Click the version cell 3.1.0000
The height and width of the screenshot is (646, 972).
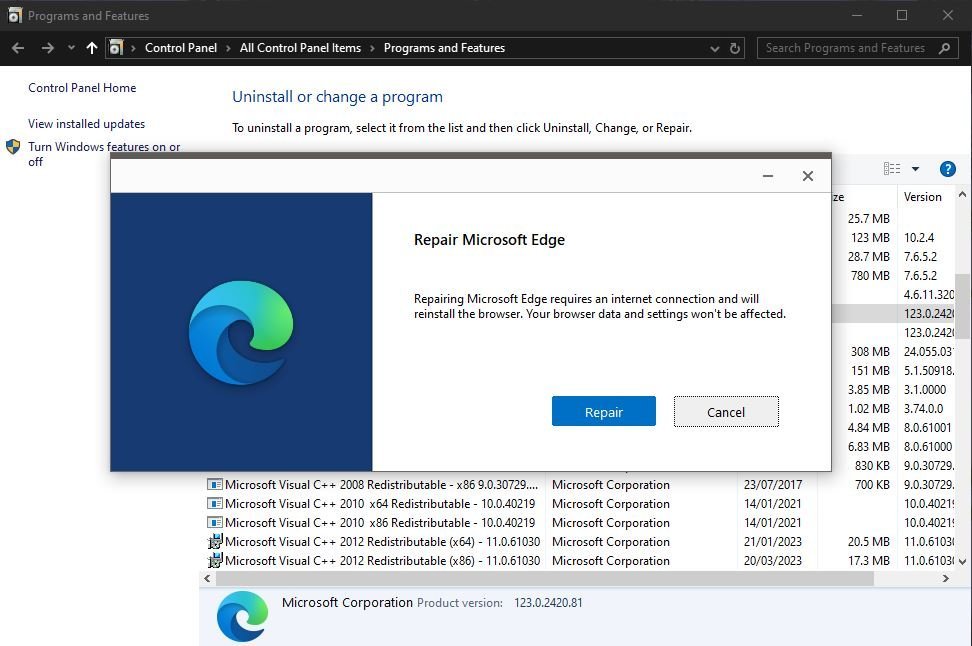coord(925,389)
